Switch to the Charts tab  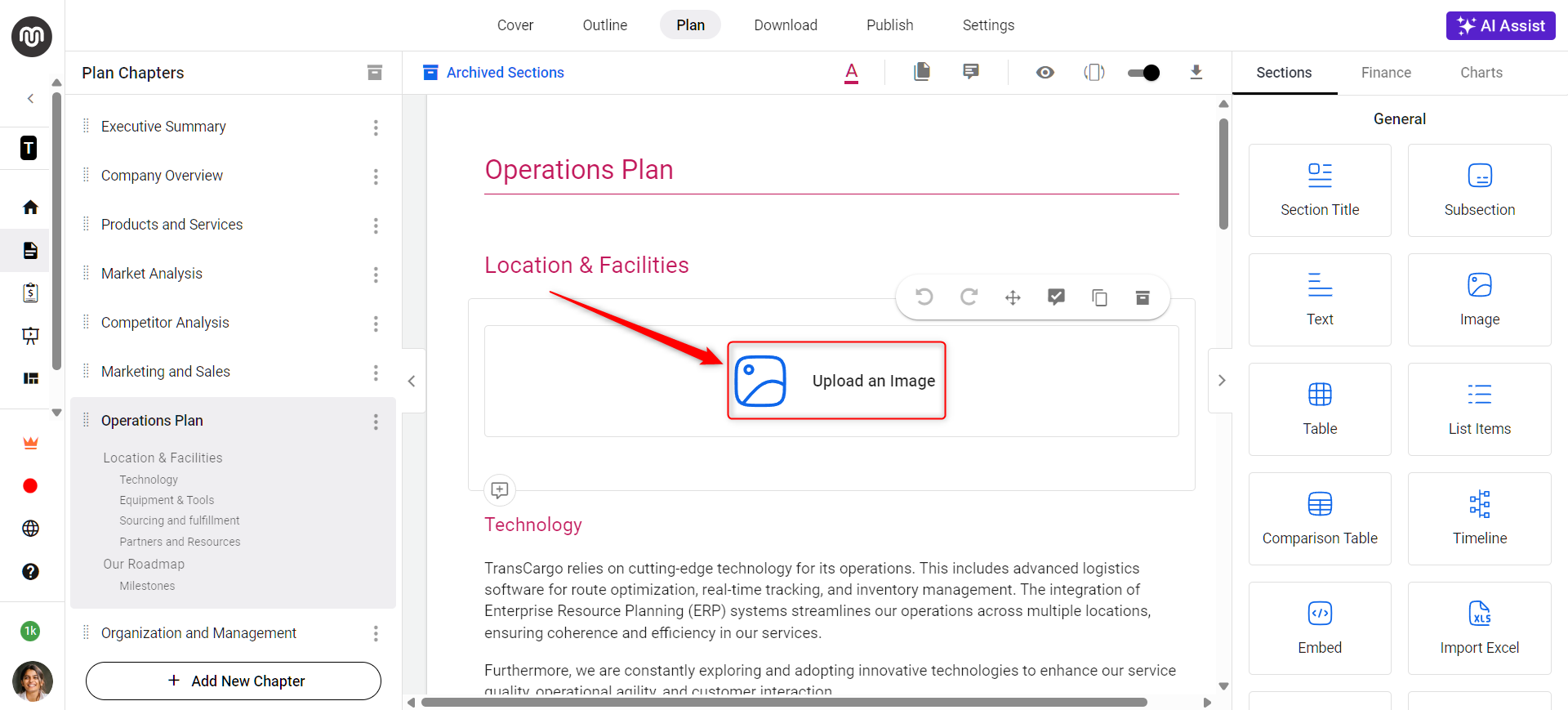[x=1481, y=73]
